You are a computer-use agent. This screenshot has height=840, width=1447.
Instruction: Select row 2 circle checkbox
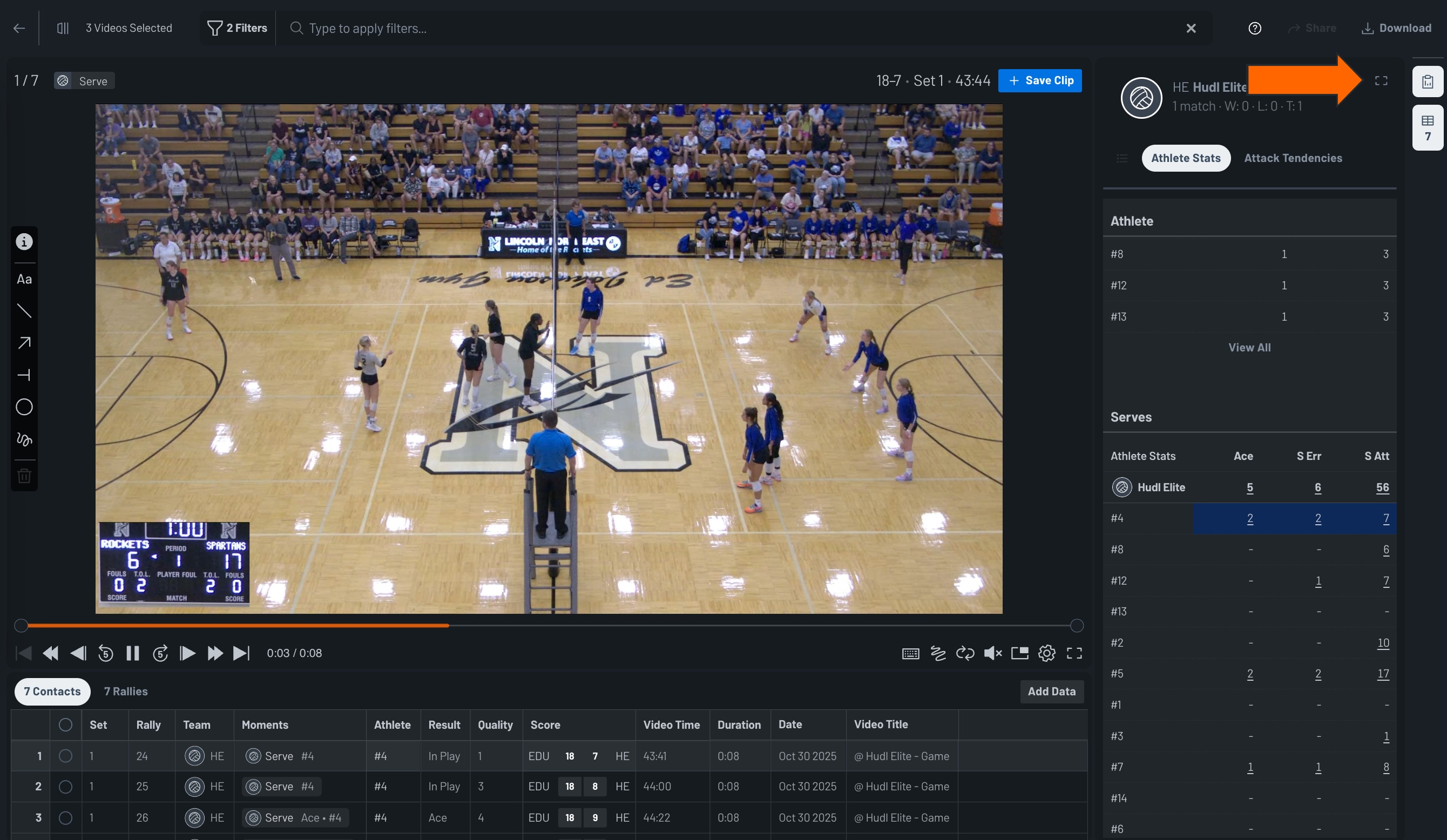click(65, 787)
